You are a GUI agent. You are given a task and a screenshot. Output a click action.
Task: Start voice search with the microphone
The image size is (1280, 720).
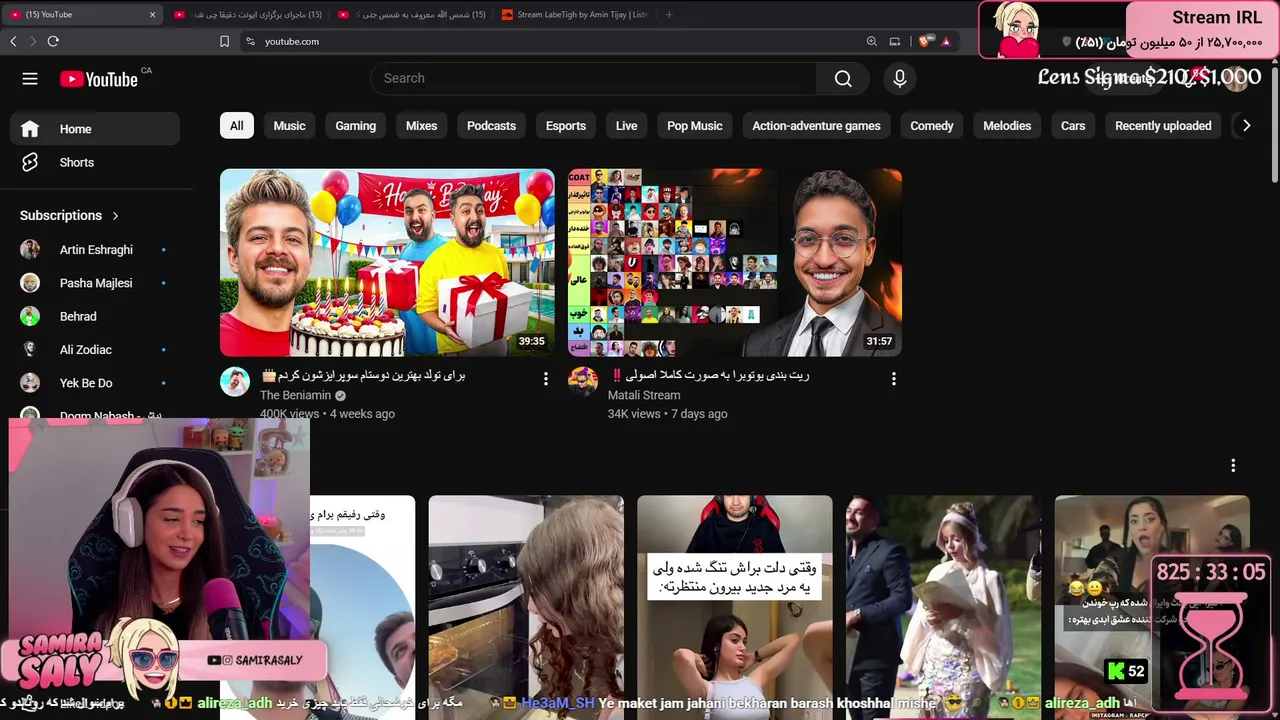point(900,78)
